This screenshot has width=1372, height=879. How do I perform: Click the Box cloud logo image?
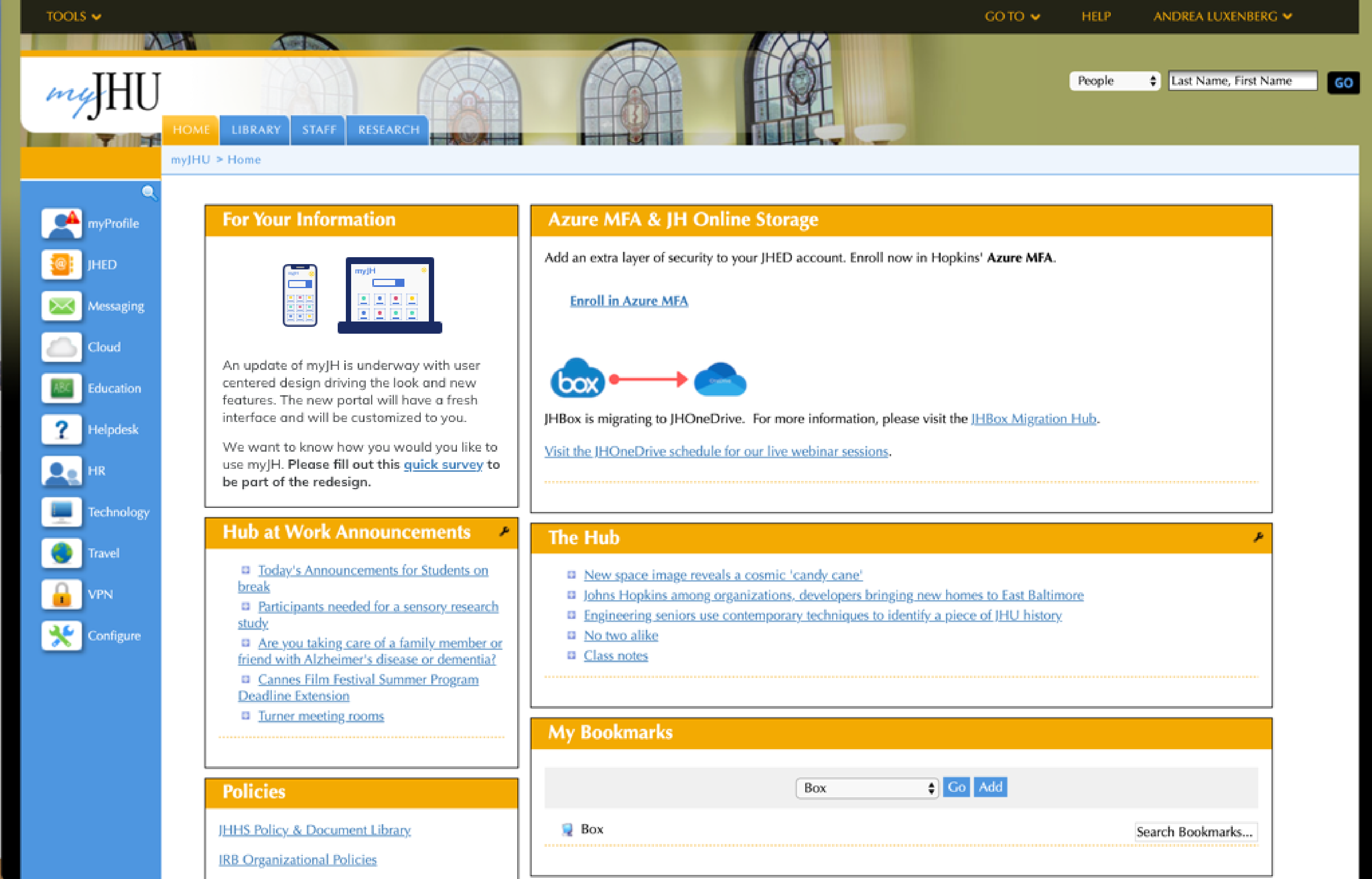577,378
